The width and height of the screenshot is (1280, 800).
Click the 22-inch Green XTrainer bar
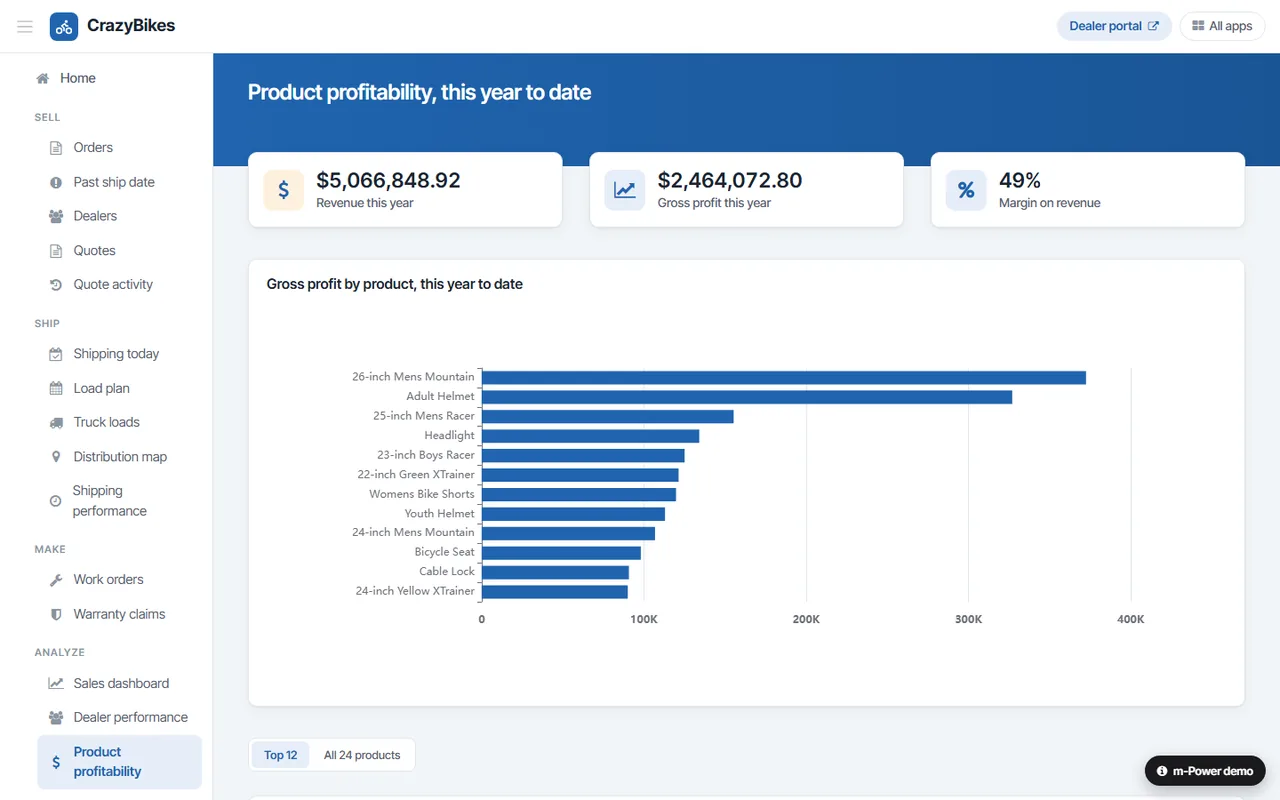tap(580, 475)
